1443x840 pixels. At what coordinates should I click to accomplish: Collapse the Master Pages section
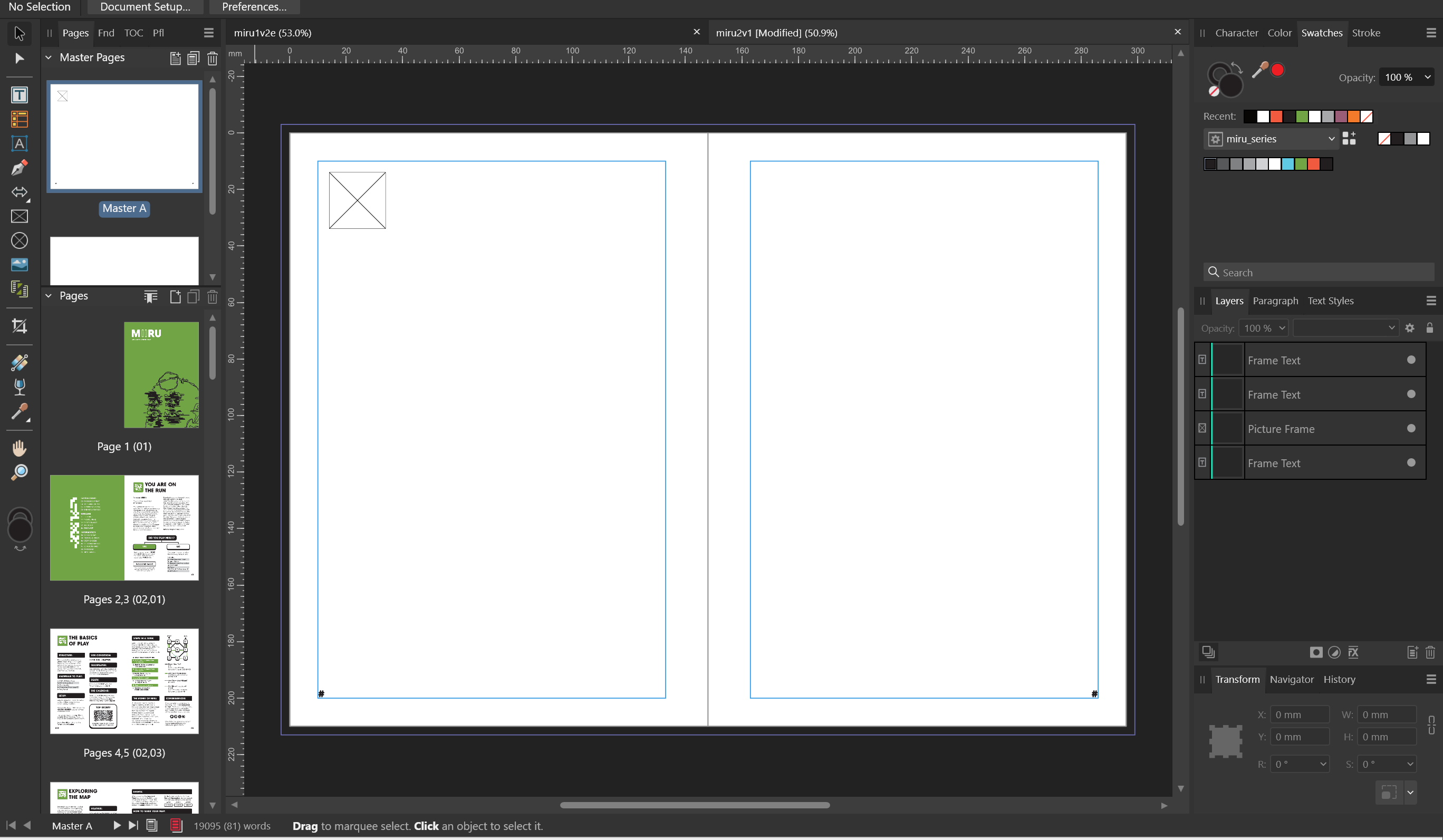tap(49, 57)
